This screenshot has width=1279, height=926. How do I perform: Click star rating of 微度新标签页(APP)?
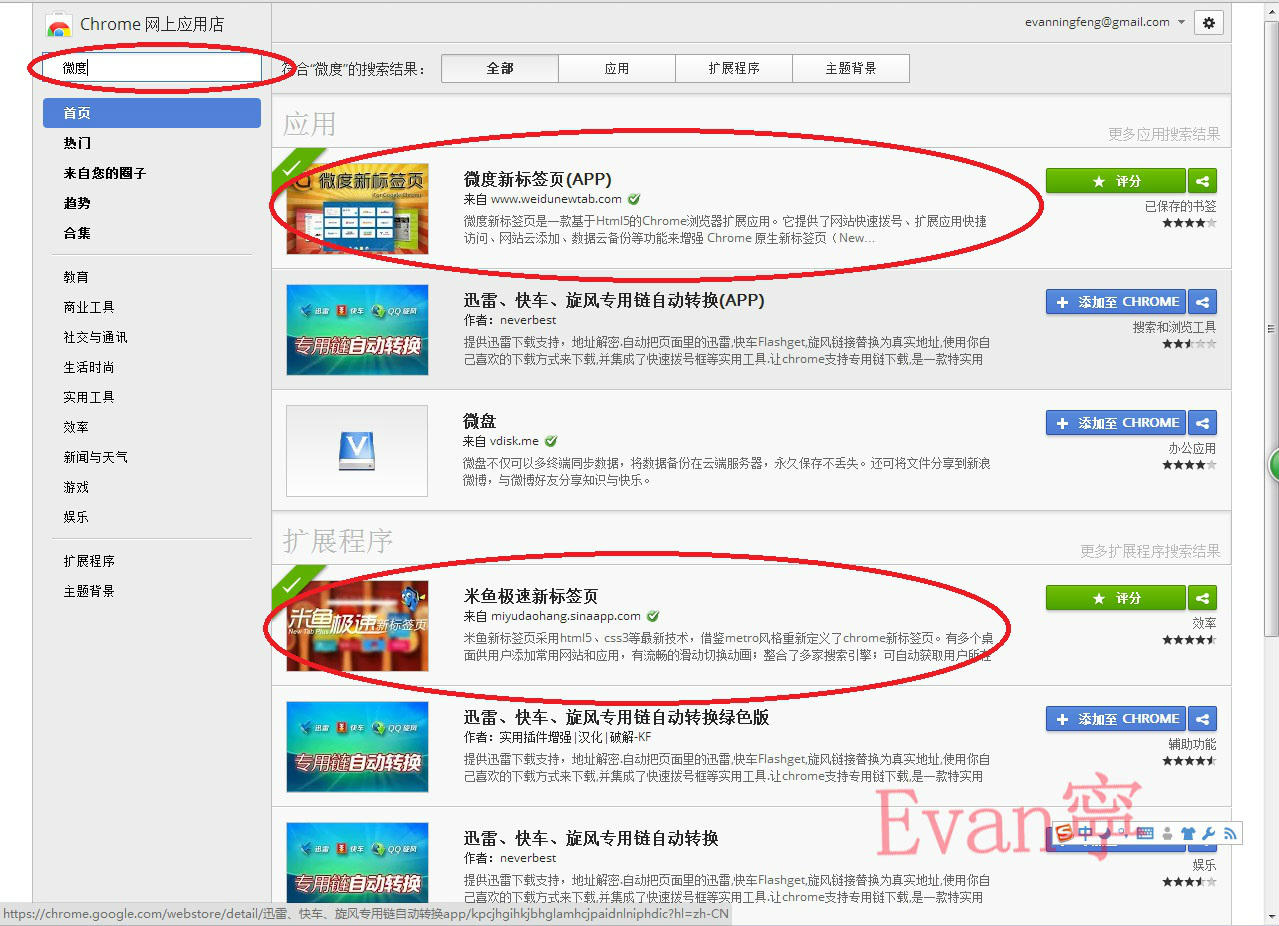[1189, 223]
